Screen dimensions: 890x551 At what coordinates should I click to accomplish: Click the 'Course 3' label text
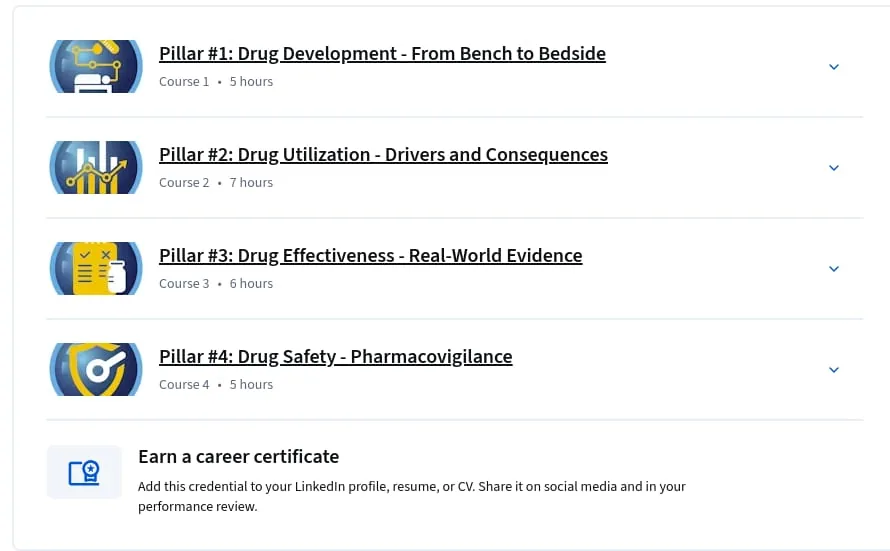tap(184, 284)
